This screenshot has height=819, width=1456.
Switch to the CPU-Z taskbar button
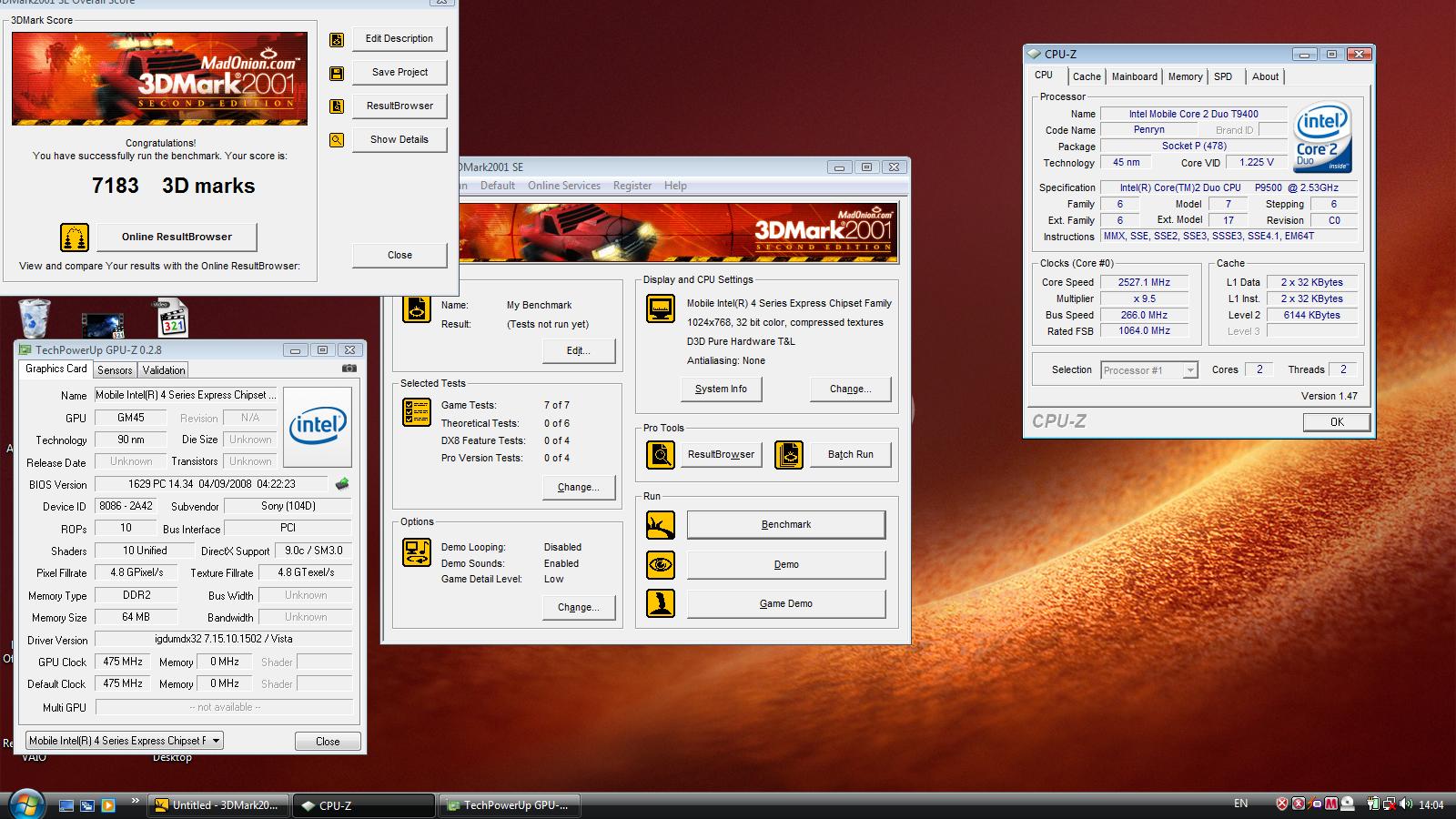coord(366,805)
